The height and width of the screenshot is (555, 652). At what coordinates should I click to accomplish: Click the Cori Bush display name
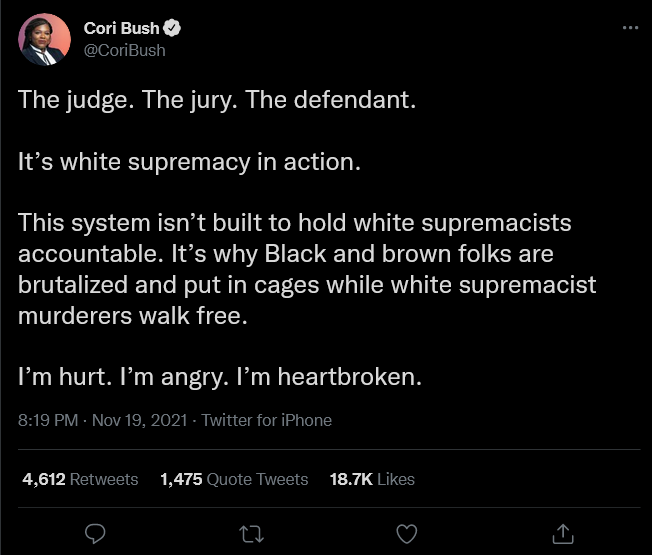click(121, 29)
